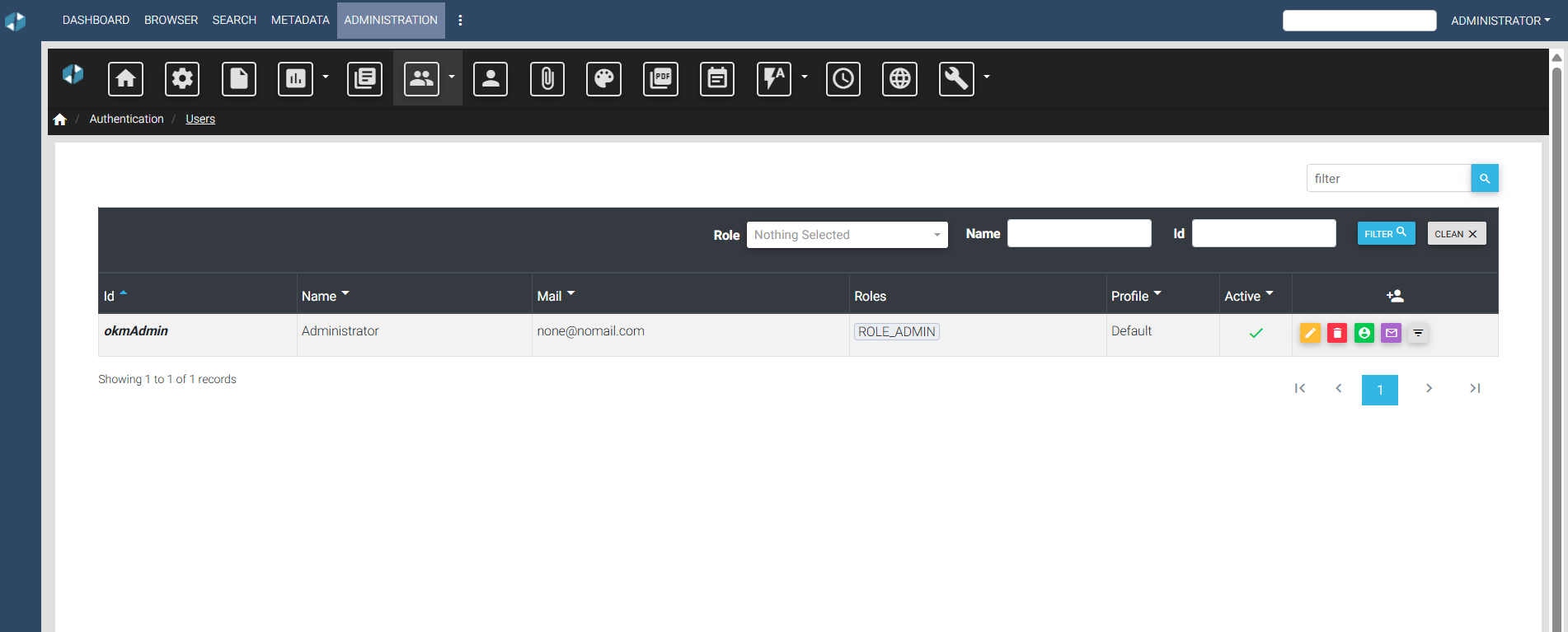The height and width of the screenshot is (632, 1568).
Task: Click the CLEAN button
Action: 1457,233
